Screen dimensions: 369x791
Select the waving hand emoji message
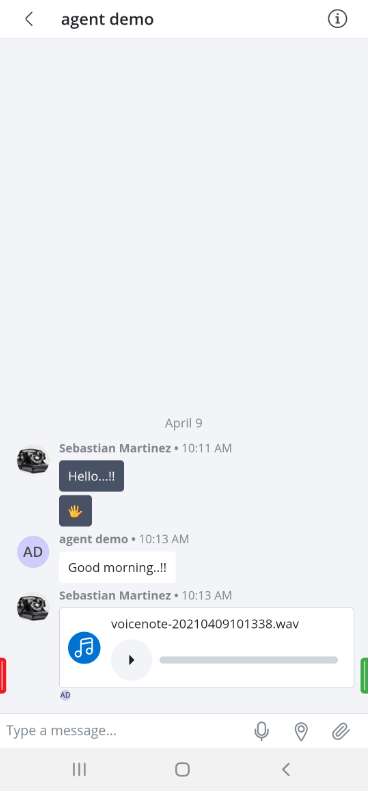coord(75,511)
